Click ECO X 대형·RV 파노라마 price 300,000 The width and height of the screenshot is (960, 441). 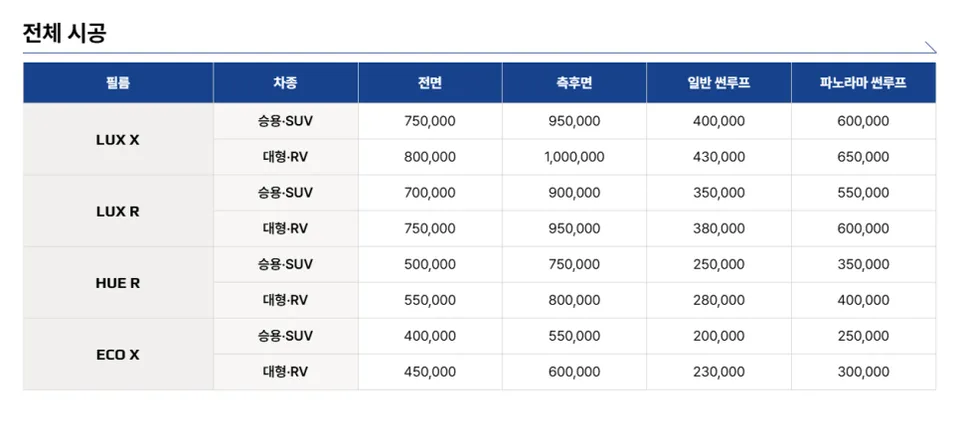tap(863, 372)
